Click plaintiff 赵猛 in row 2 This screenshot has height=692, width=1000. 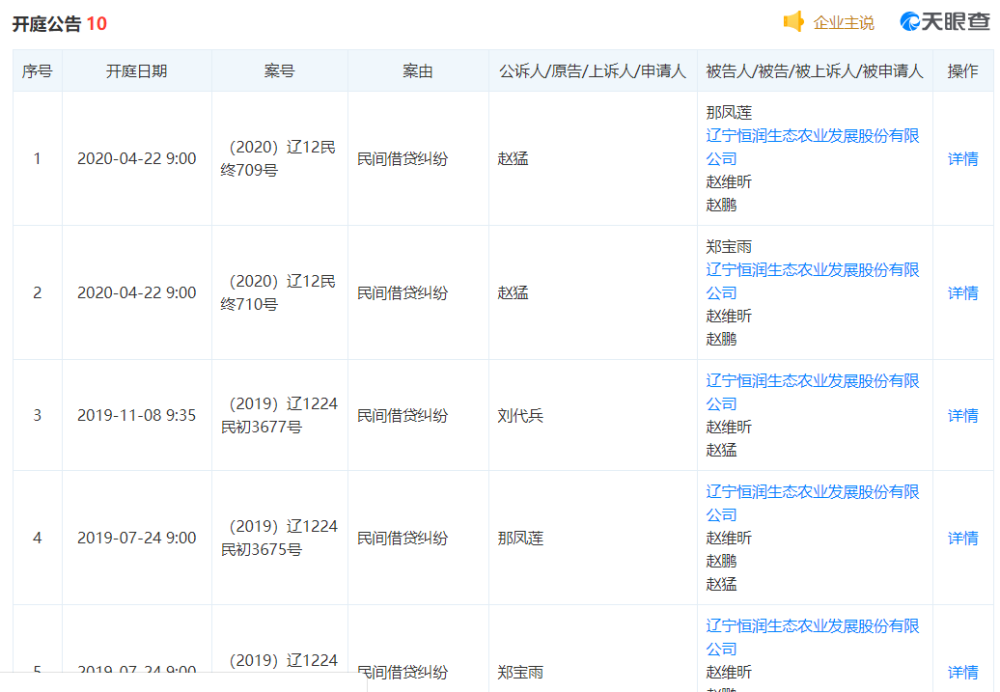click(x=513, y=293)
